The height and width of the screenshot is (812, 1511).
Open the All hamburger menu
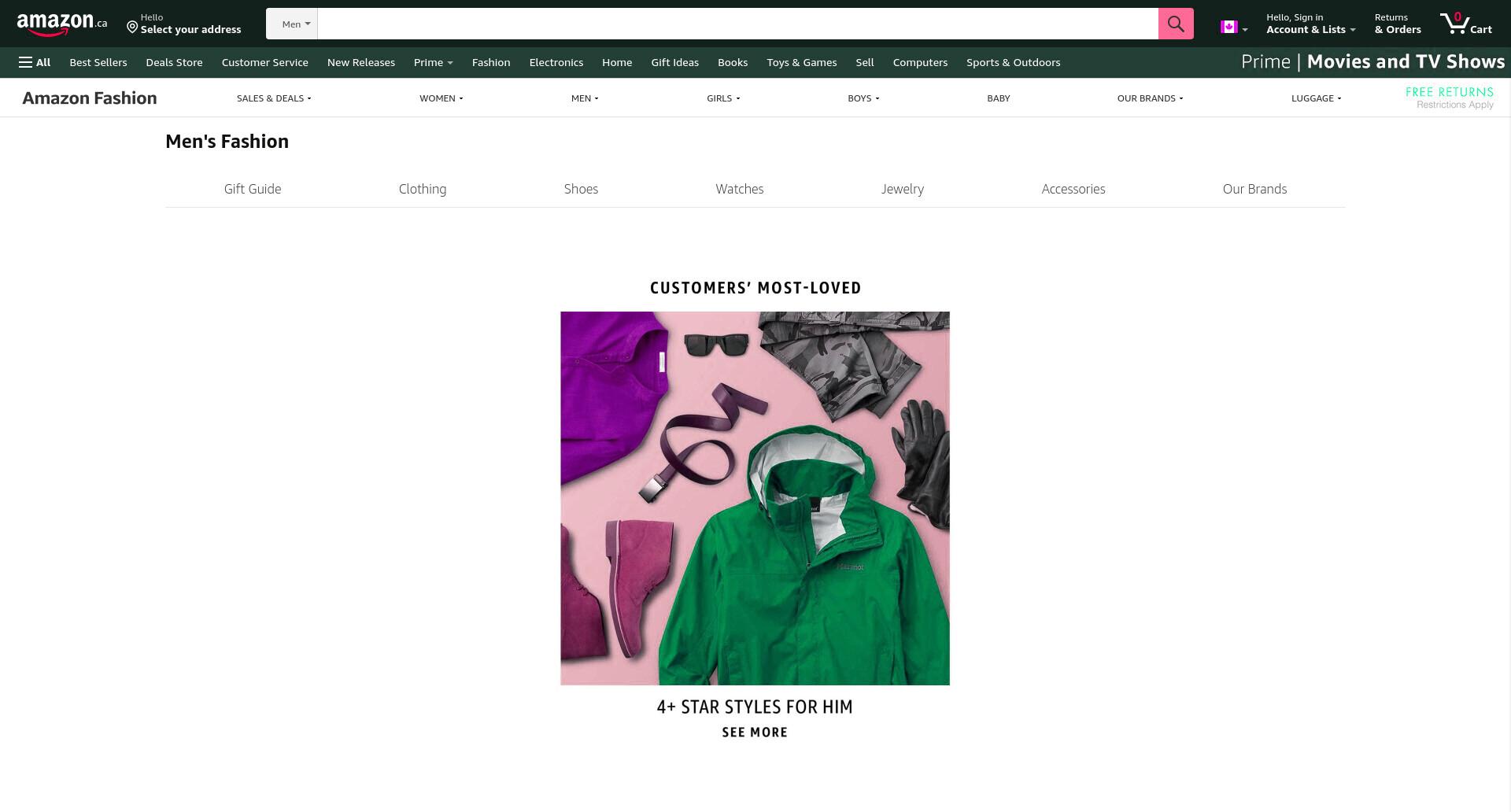point(35,62)
